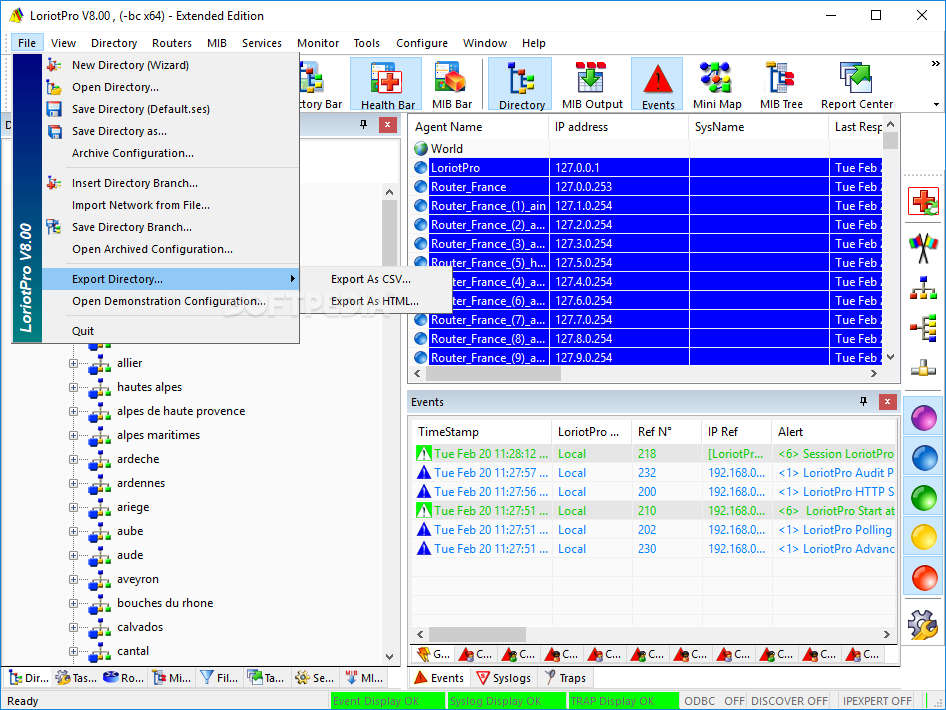Select the purple status ball
946x710 pixels.
click(924, 417)
